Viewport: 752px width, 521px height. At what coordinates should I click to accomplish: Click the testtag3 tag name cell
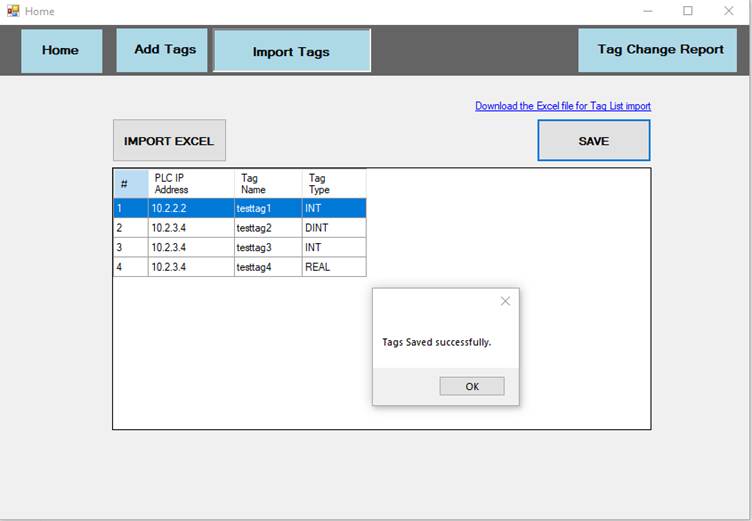pyautogui.click(x=266, y=247)
